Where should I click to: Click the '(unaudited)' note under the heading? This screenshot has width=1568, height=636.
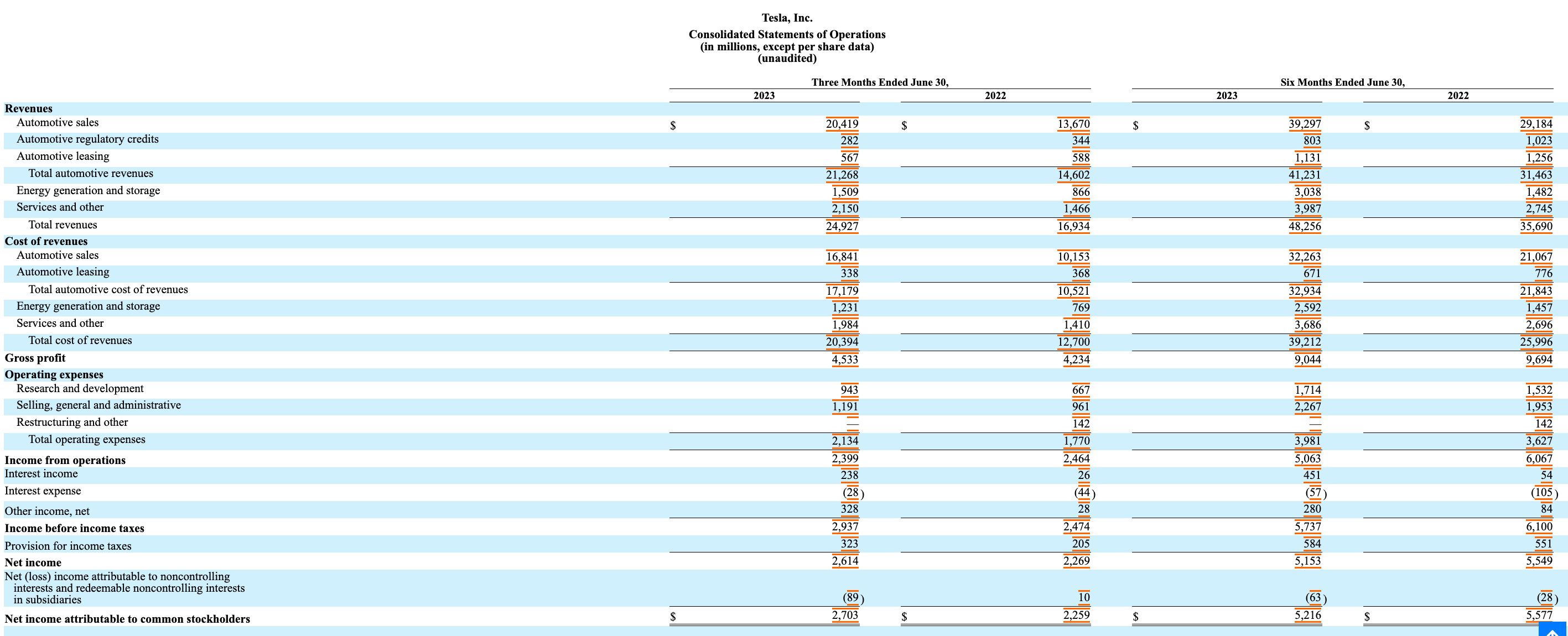pyautogui.click(x=787, y=59)
